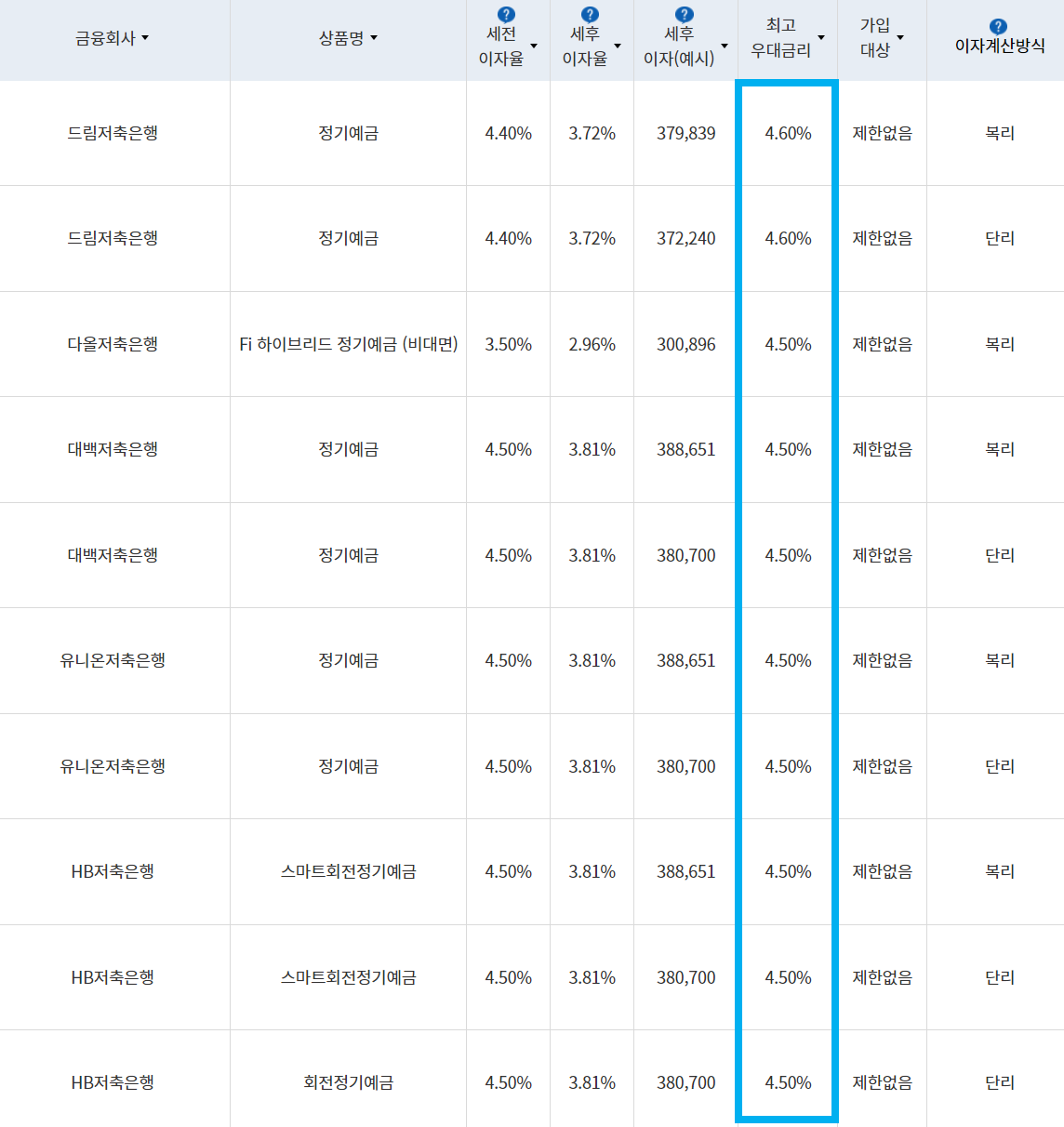The height and width of the screenshot is (1127, 1064).
Task: Select 유니온저축은행 in the 복리 row
Action: tap(113, 660)
